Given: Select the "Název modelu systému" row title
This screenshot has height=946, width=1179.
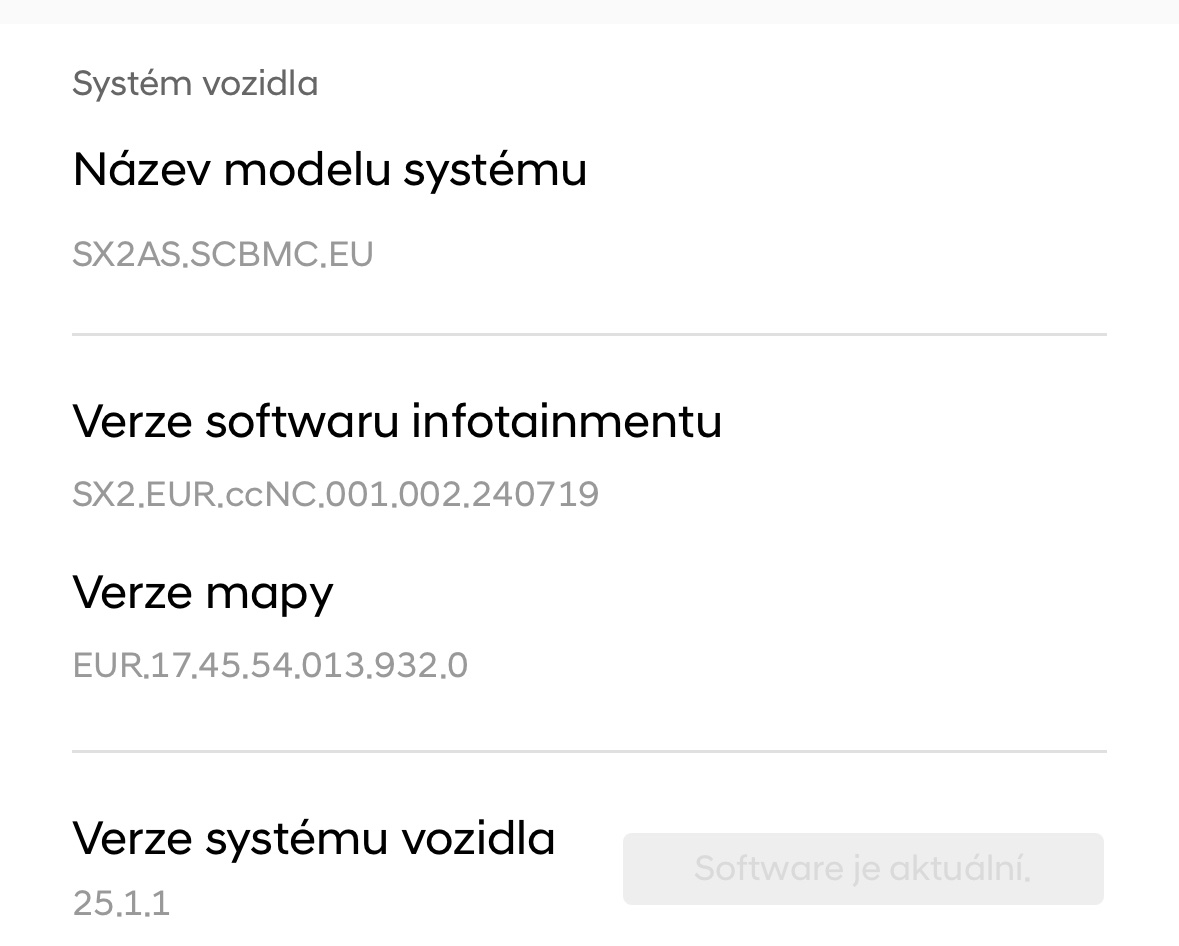Looking at the screenshot, I should pyautogui.click(x=329, y=169).
